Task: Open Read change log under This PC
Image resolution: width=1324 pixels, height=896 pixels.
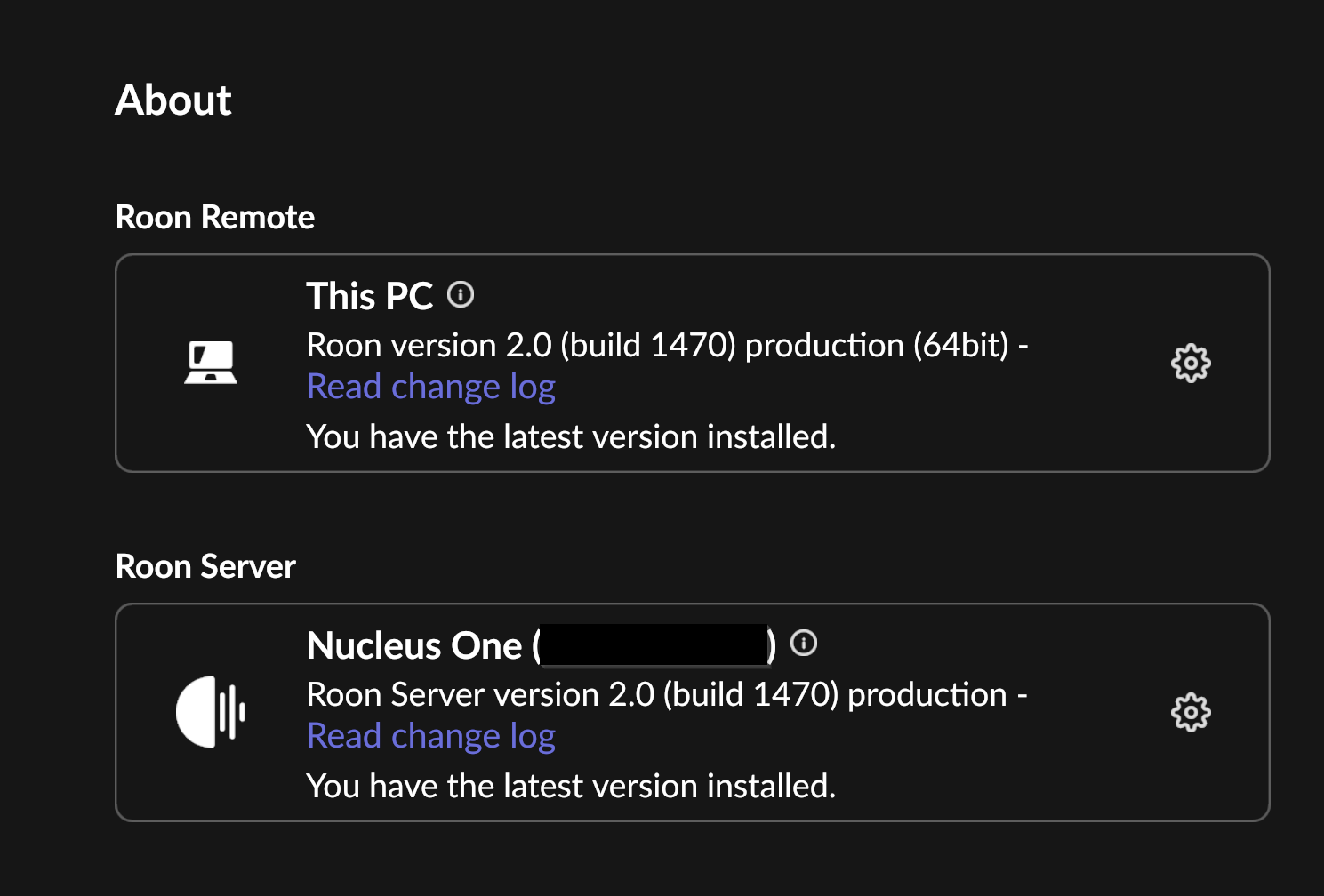Action: (431, 388)
